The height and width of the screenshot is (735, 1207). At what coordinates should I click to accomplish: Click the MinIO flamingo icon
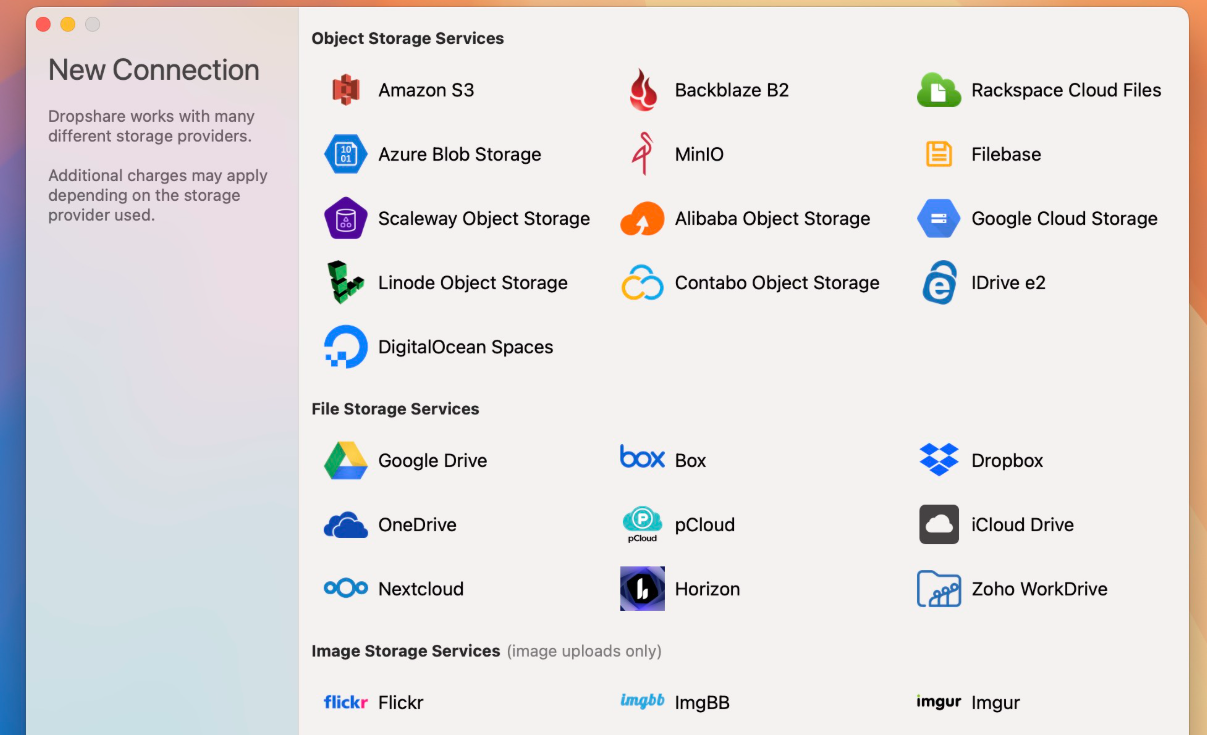point(642,154)
